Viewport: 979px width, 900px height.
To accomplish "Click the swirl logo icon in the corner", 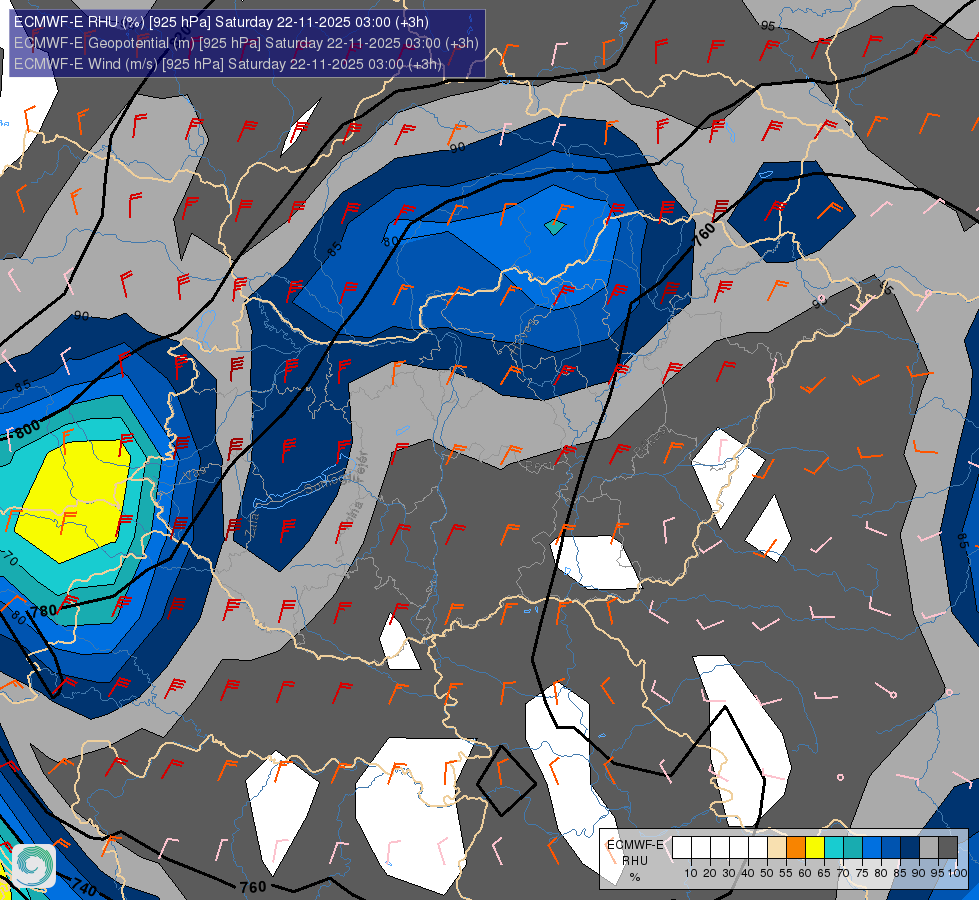I will [34, 866].
